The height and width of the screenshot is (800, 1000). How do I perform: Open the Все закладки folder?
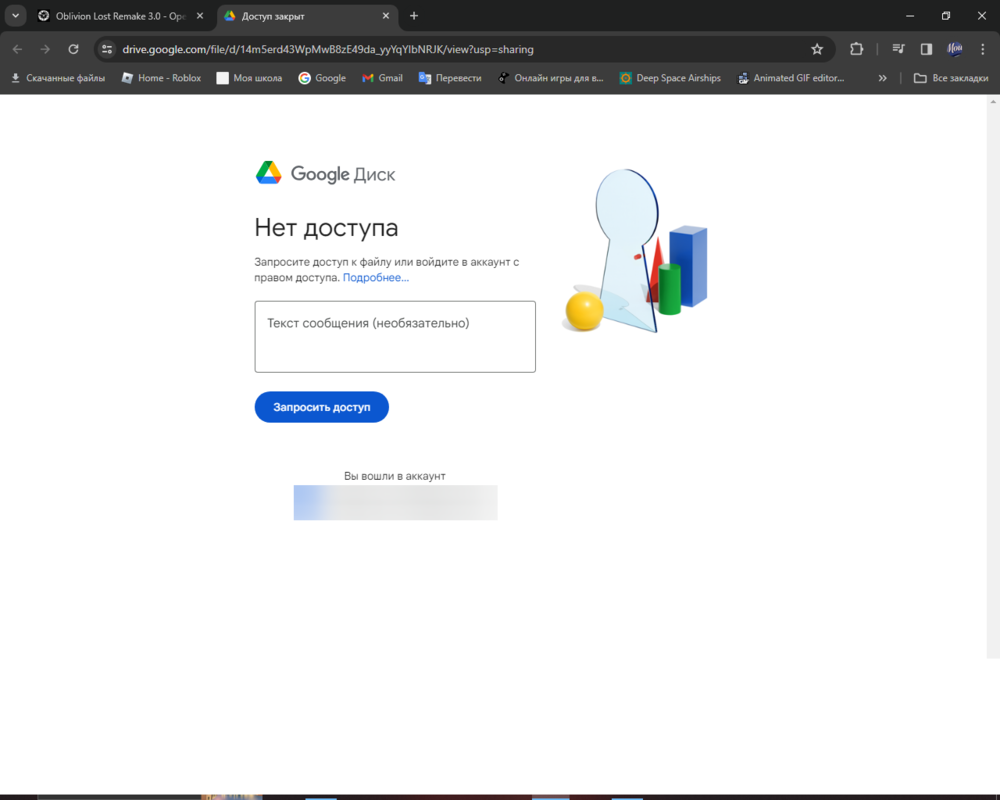click(950, 78)
